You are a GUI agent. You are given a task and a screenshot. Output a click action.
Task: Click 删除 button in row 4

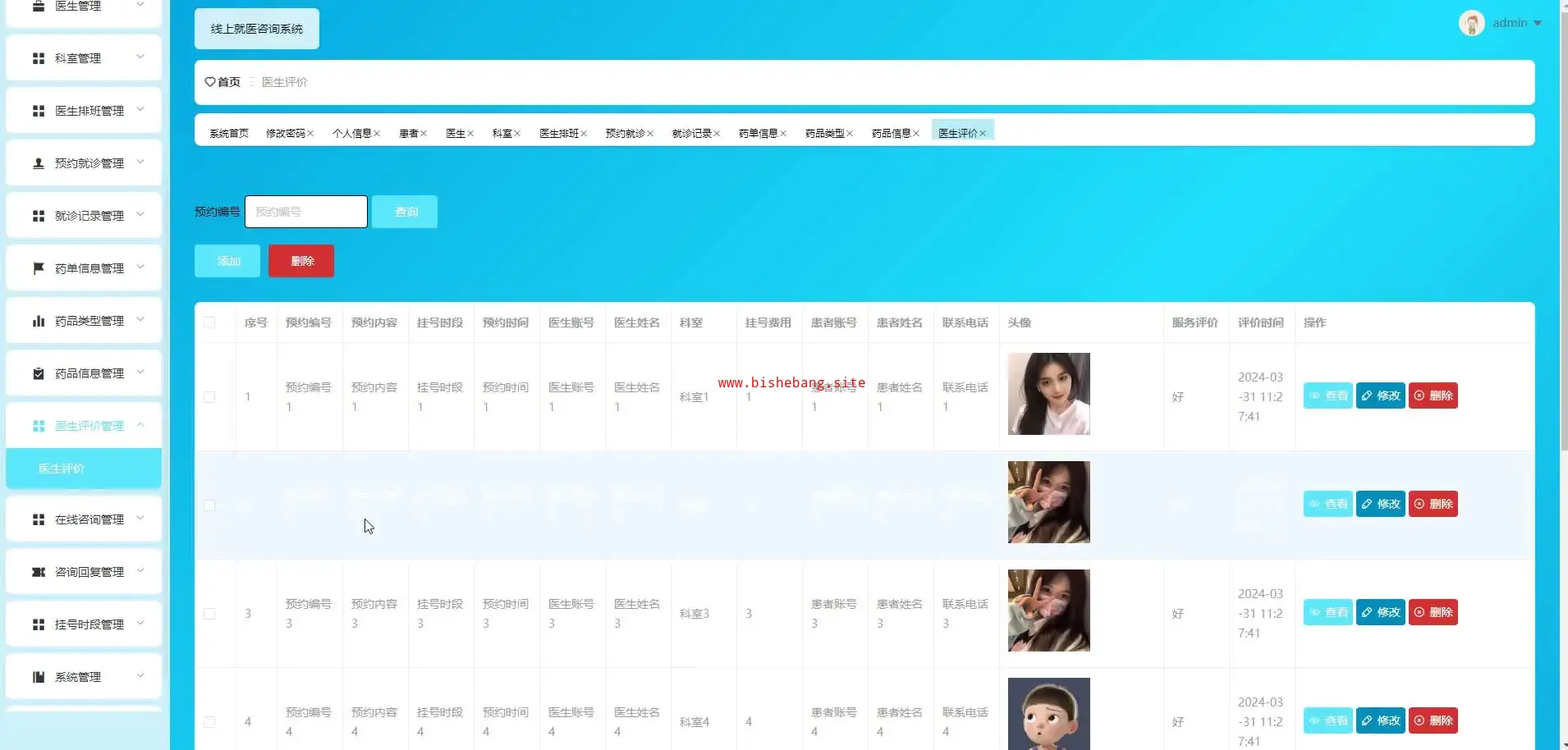1433,720
